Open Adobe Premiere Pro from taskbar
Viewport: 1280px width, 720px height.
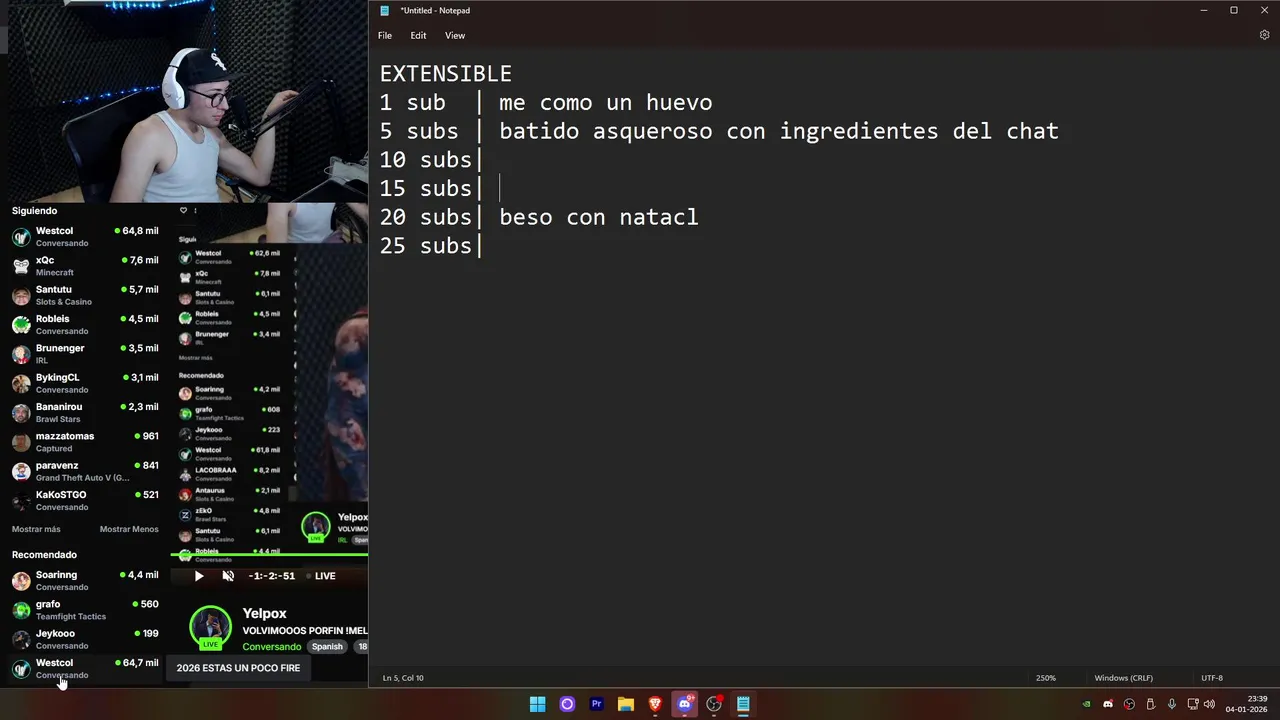pos(596,704)
